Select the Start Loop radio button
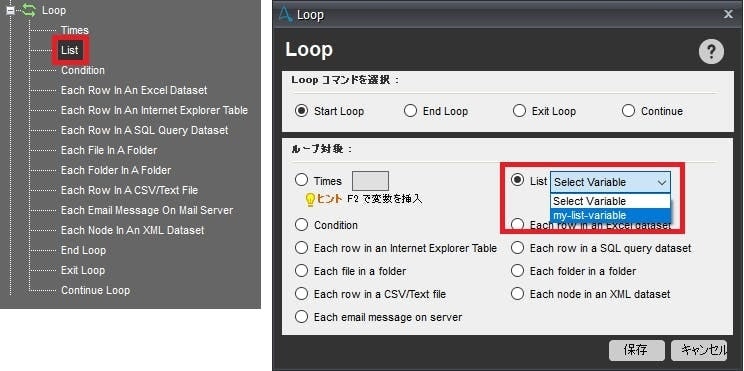 coord(301,111)
